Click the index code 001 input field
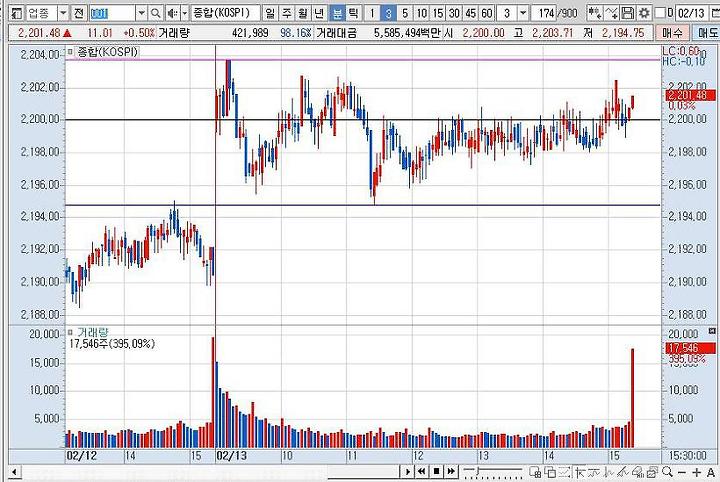The image size is (720, 482). coord(112,13)
